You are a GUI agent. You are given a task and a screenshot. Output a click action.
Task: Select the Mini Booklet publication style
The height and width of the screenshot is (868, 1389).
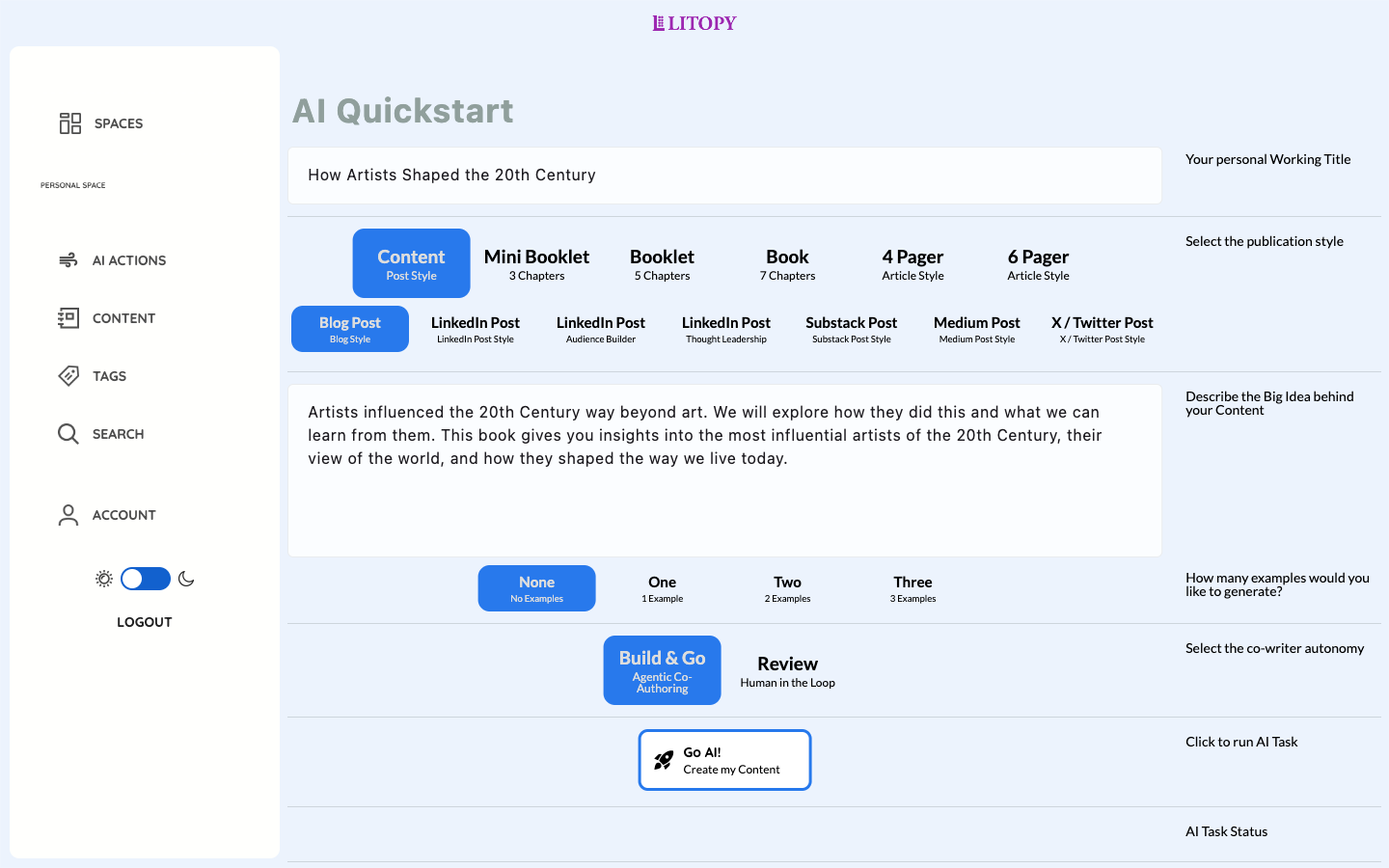(536, 263)
